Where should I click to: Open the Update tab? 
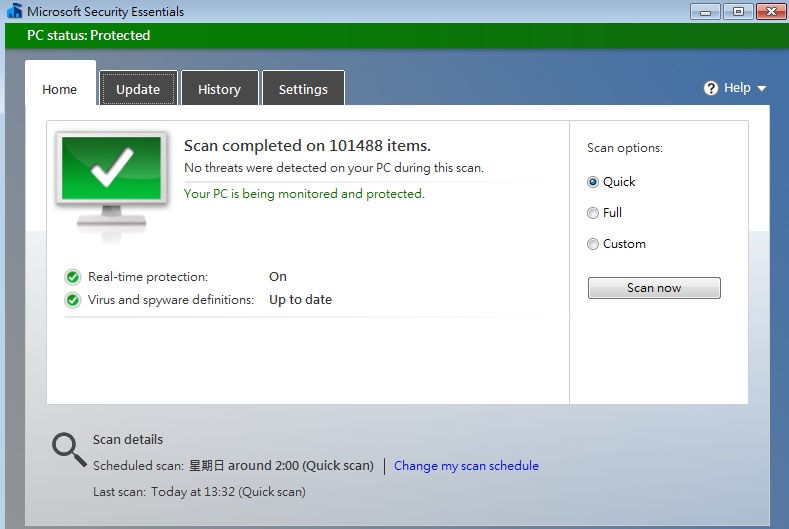(x=138, y=88)
